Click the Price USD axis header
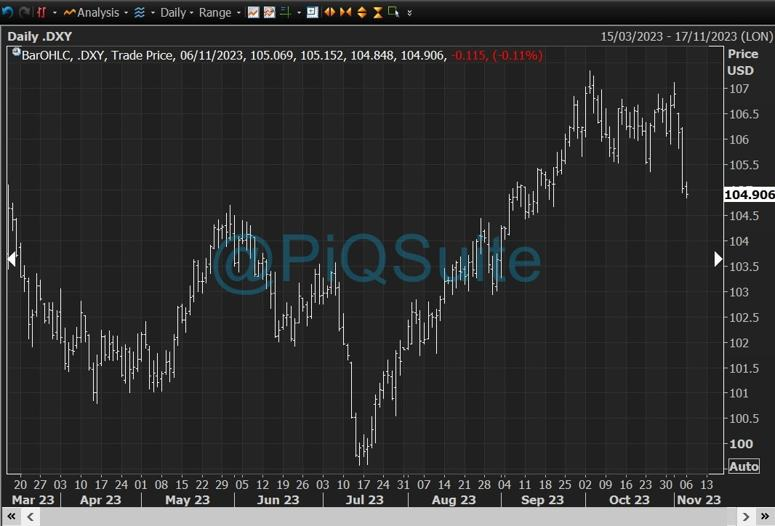This screenshot has width=775, height=526. (x=742, y=62)
